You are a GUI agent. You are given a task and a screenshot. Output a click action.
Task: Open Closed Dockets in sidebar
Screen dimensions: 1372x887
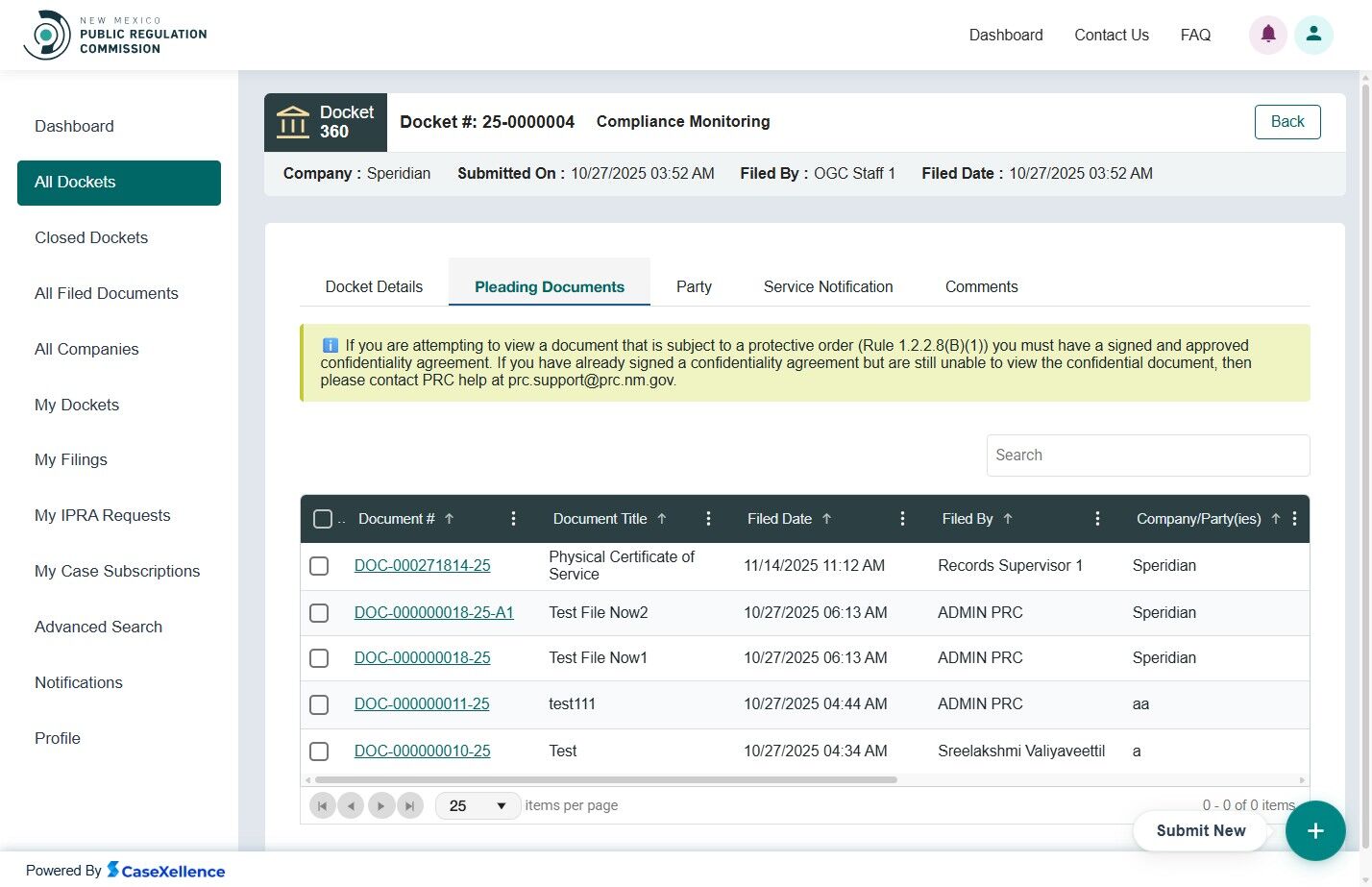(x=119, y=237)
